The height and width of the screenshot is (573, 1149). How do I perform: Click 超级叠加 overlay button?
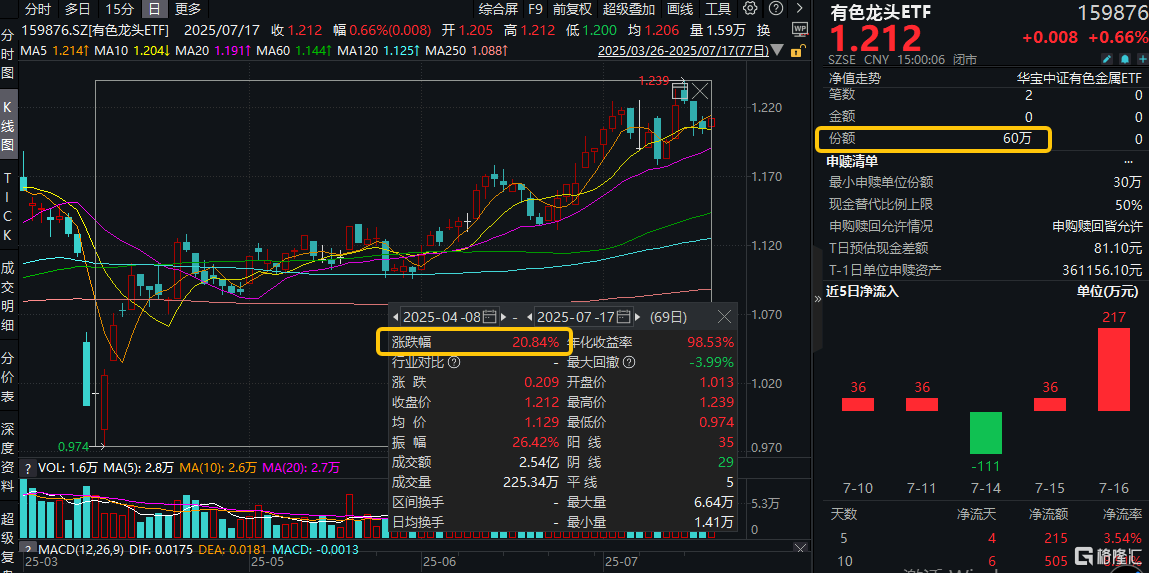point(630,9)
